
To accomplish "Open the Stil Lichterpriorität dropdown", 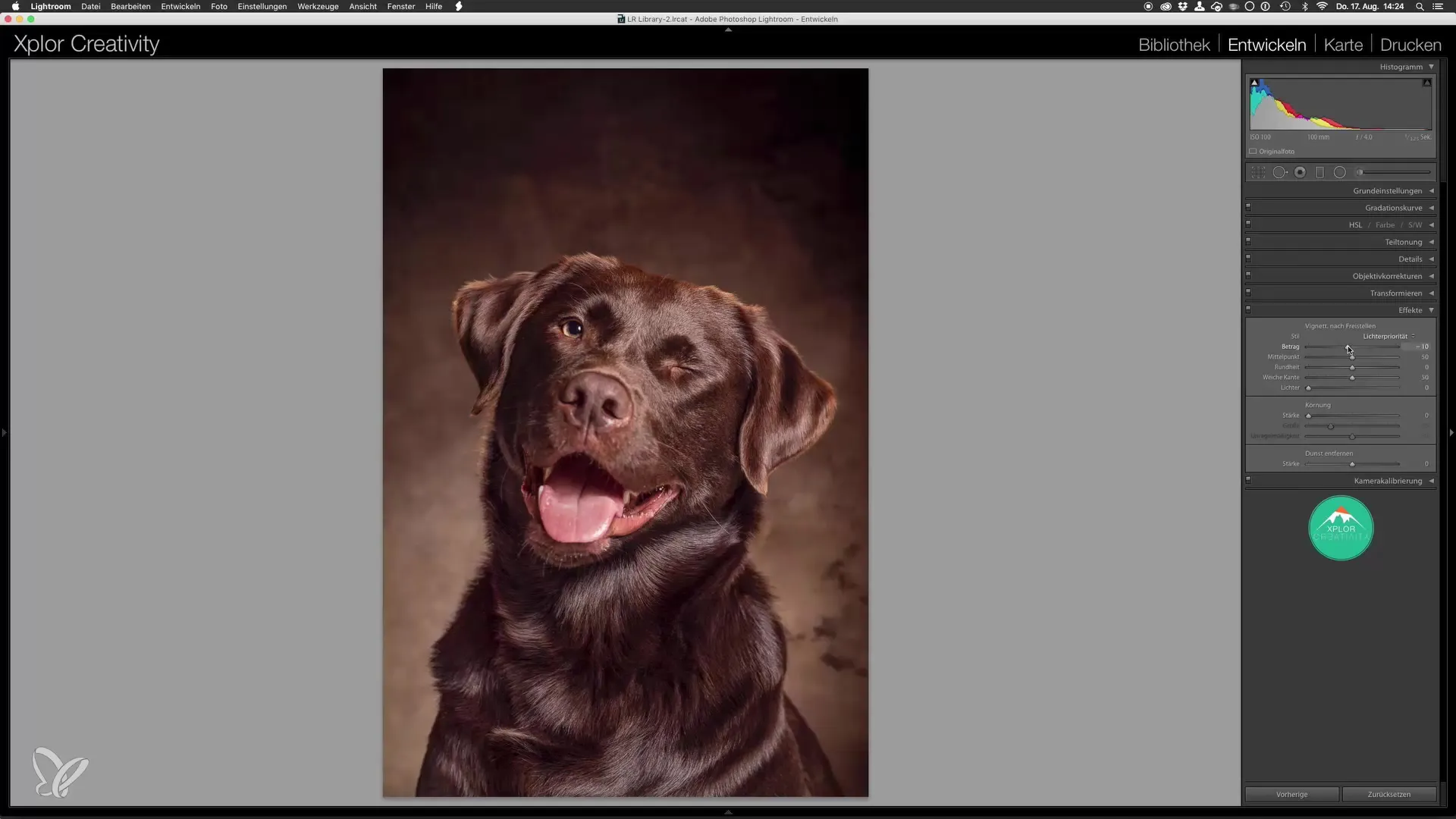I will (x=1388, y=336).
